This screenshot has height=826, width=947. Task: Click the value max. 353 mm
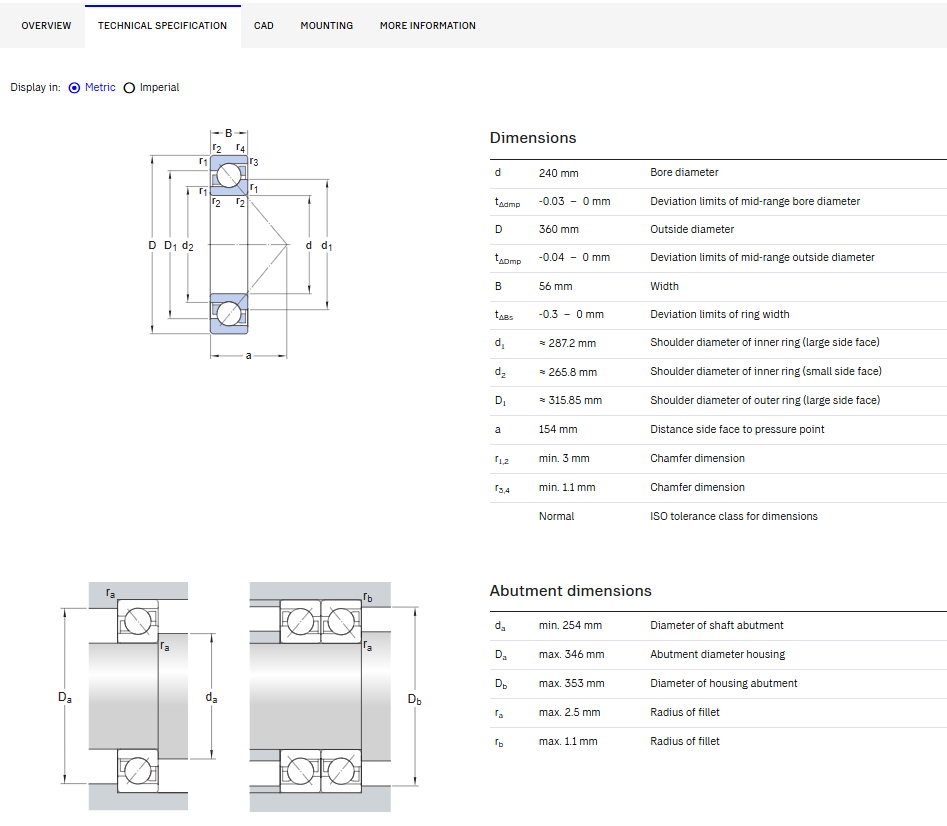coord(571,684)
